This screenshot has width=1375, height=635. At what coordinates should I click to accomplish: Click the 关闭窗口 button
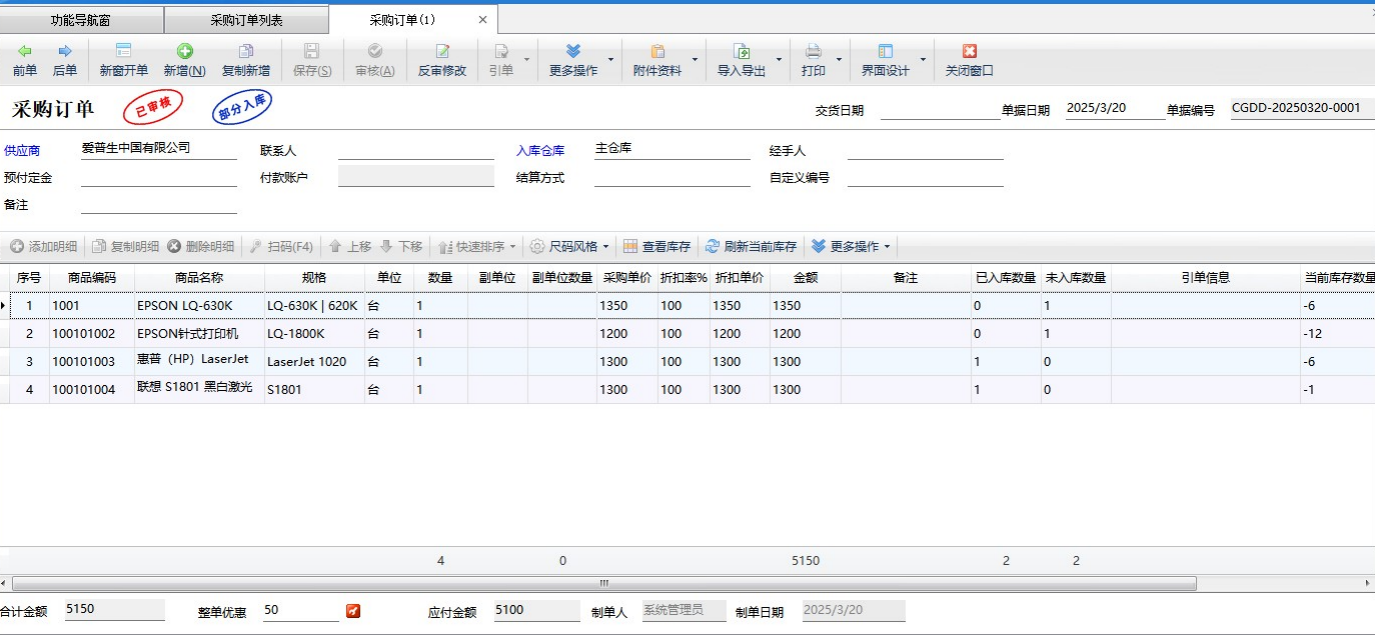[x=969, y=60]
